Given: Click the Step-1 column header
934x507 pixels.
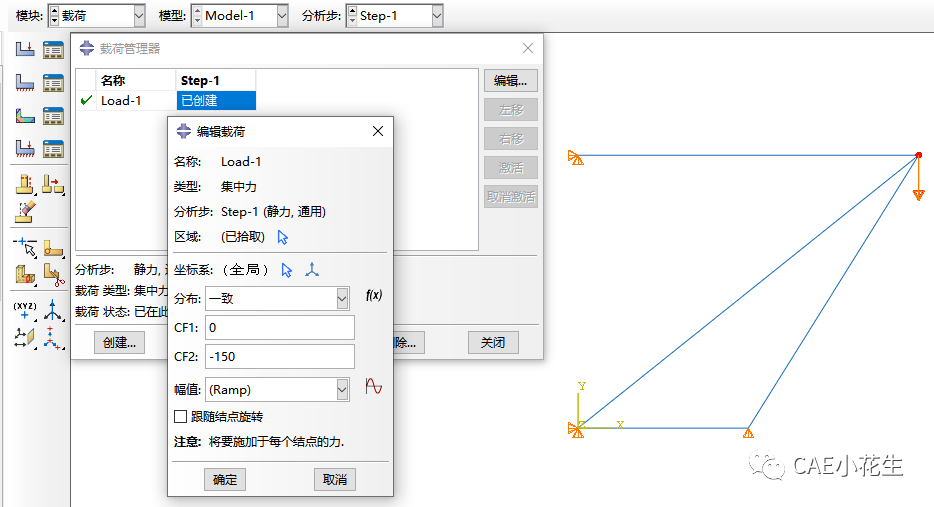Looking at the screenshot, I should point(216,80).
